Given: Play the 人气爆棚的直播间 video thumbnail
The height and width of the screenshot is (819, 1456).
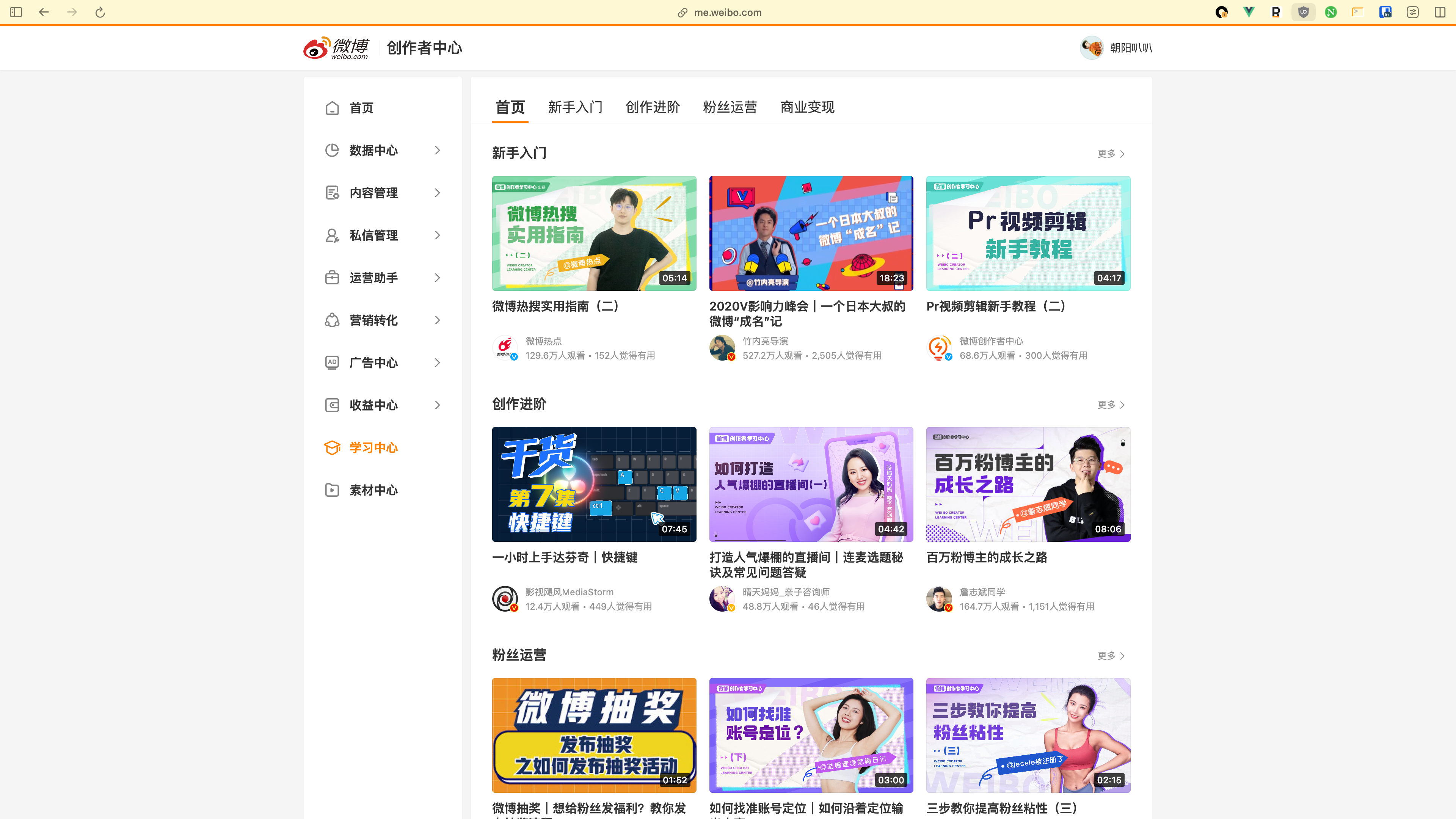Looking at the screenshot, I should [x=811, y=485].
